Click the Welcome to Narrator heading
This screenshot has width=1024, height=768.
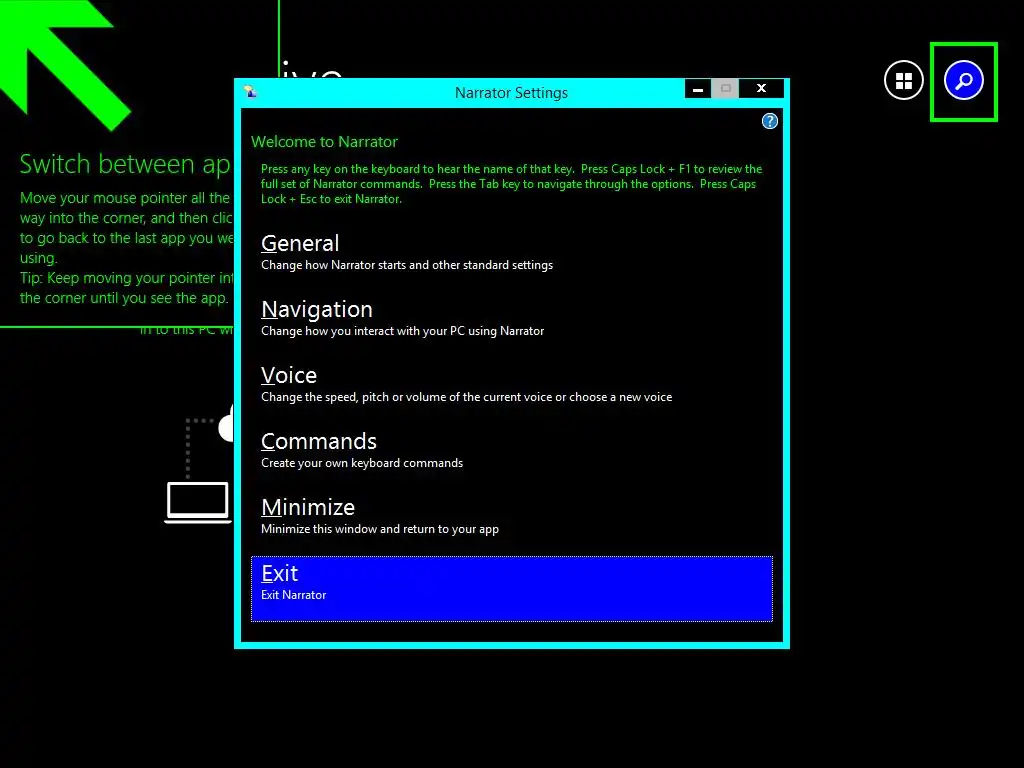click(324, 142)
